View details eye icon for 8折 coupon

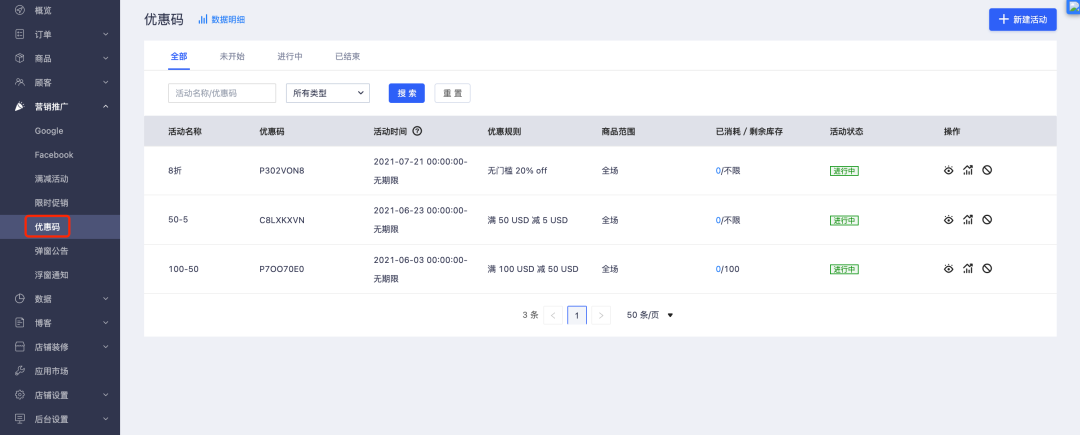pyautogui.click(x=948, y=170)
